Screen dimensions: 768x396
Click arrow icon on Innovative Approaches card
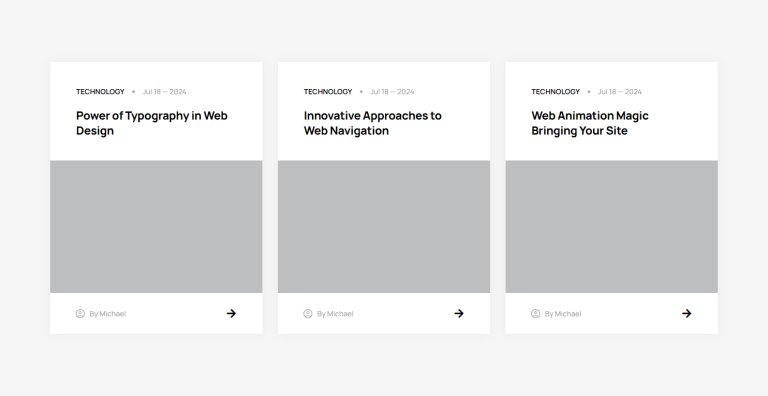(459, 314)
